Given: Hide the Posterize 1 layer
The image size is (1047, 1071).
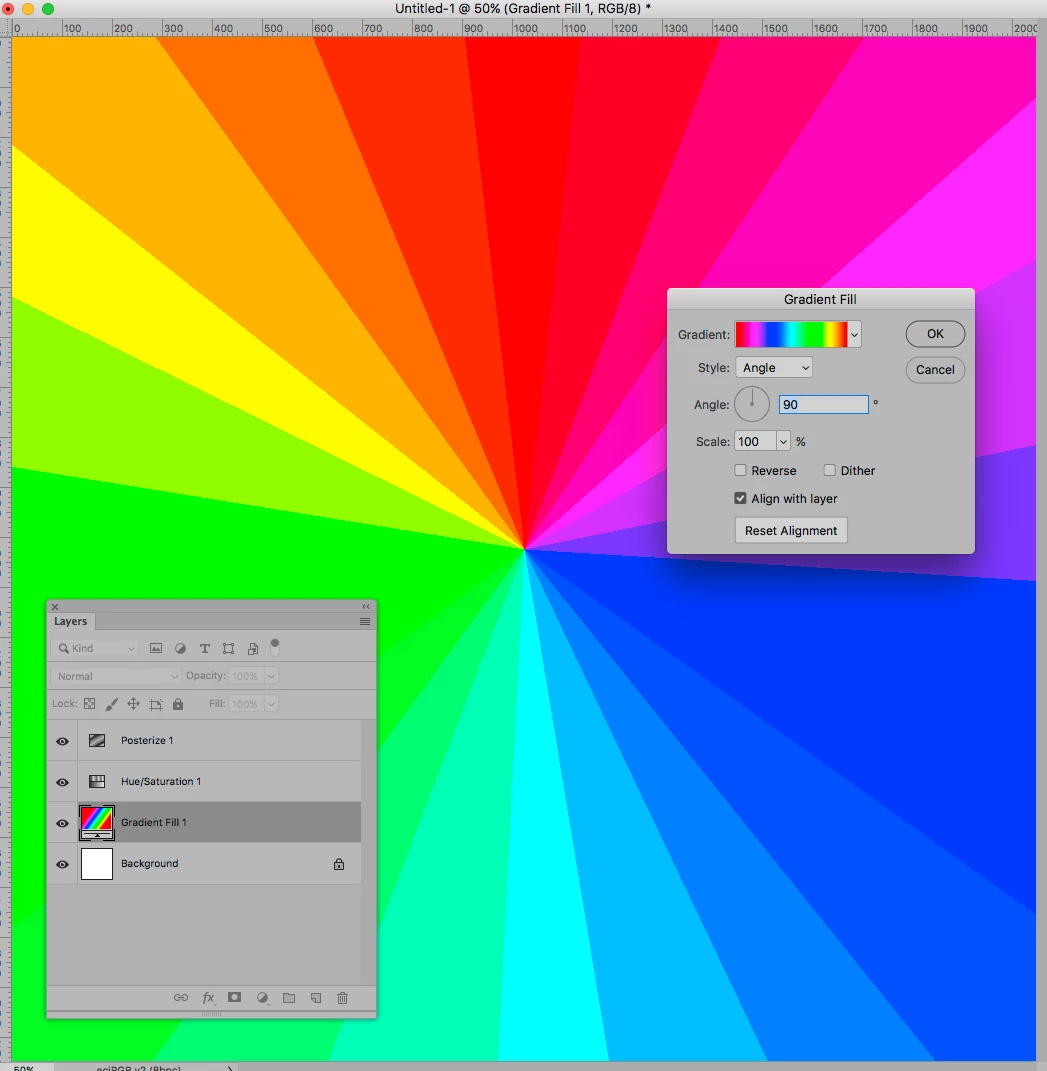Looking at the screenshot, I should pyautogui.click(x=62, y=741).
